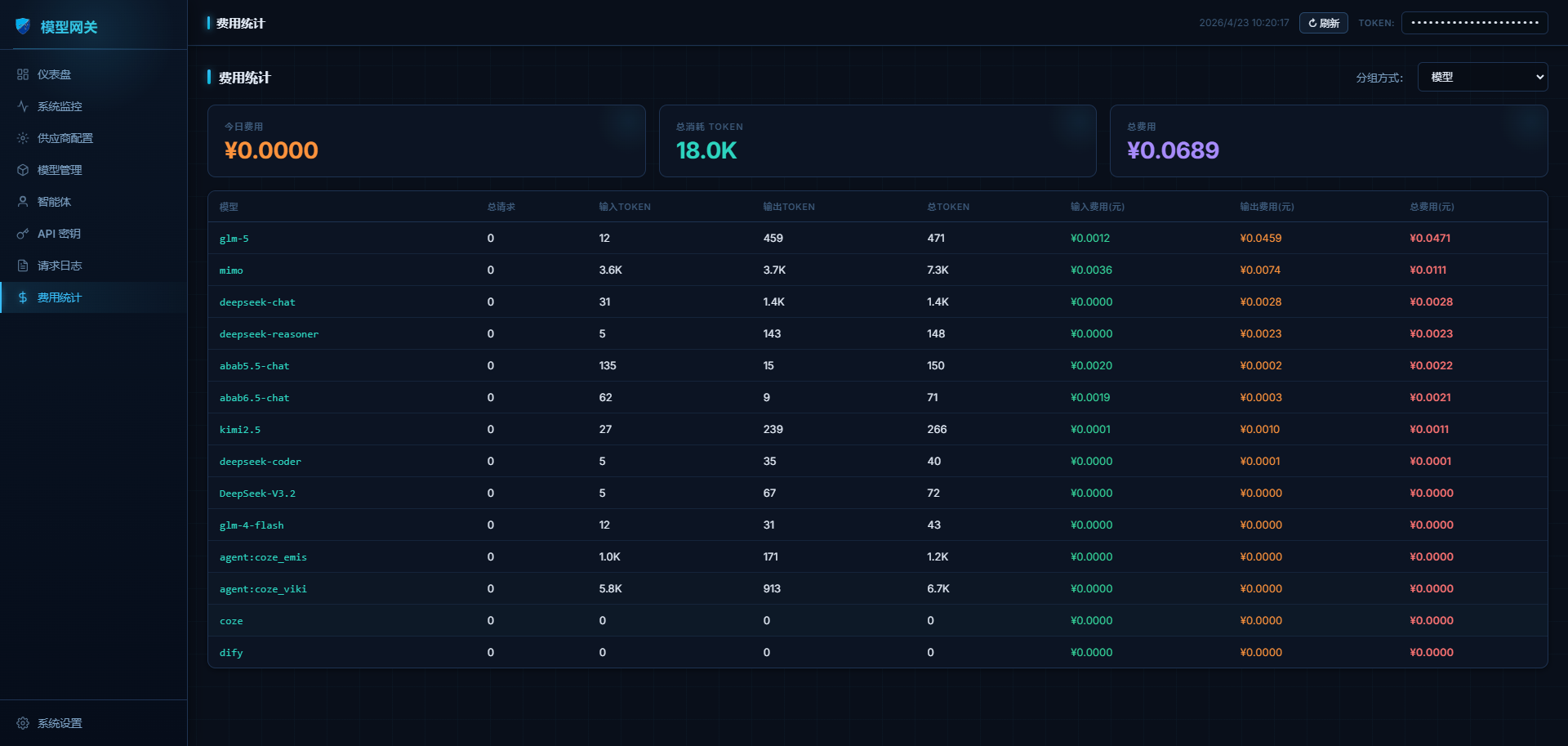Select the API 密钥 key icon
The image size is (1568, 746).
click(x=23, y=234)
